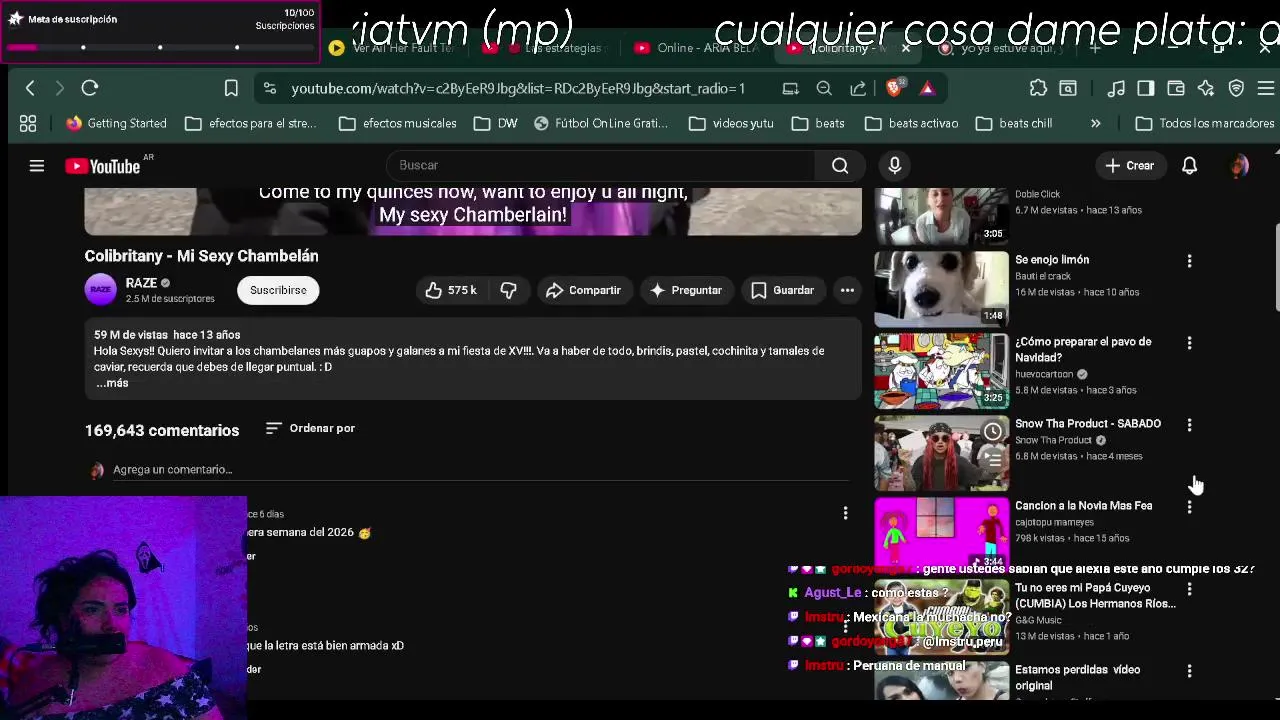Dislike the video with the thumbs-down
This screenshot has height=720, width=1280.
coord(509,290)
